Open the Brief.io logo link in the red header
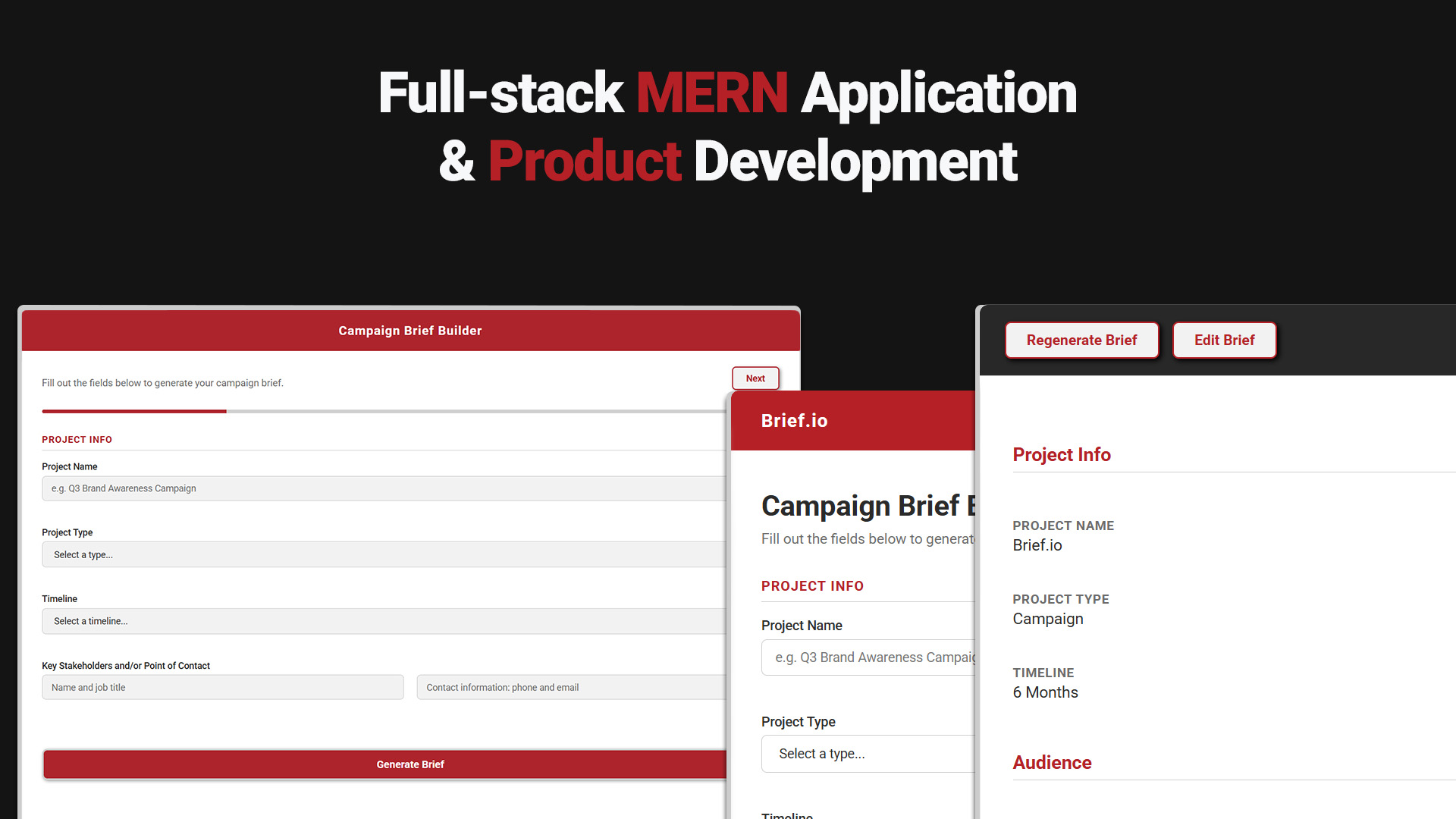 (794, 421)
